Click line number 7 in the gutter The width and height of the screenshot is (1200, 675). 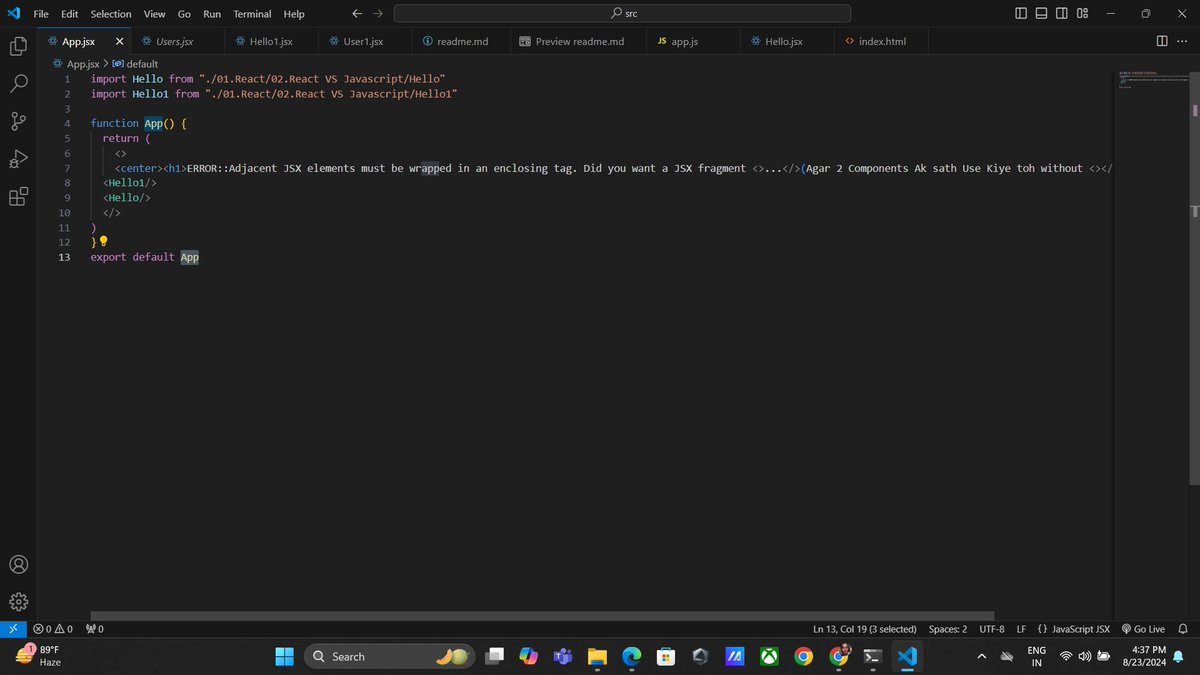click(66, 168)
